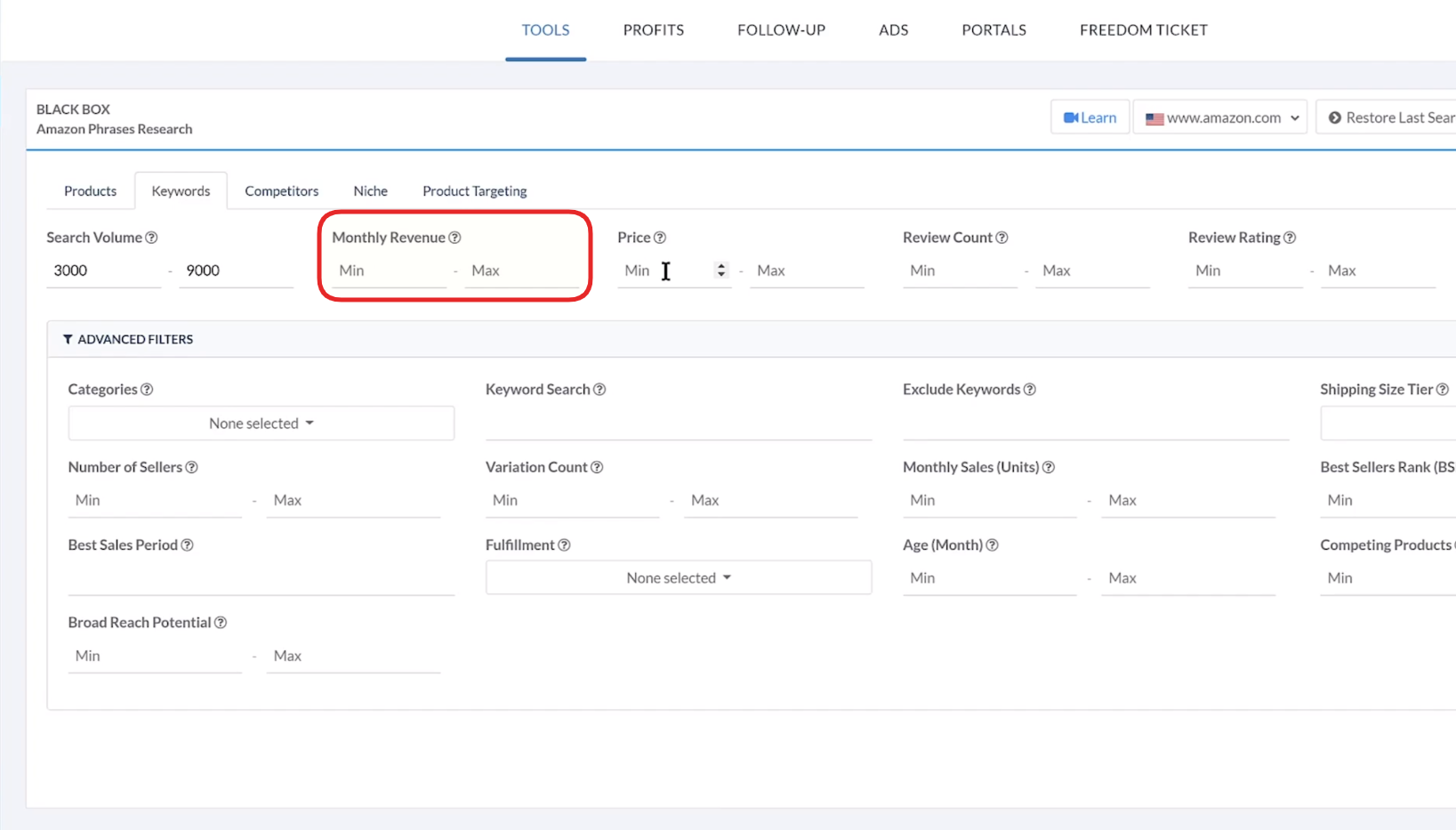Click the Broad Reach Potential Max field
This screenshot has height=830, width=1456.
point(353,657)
